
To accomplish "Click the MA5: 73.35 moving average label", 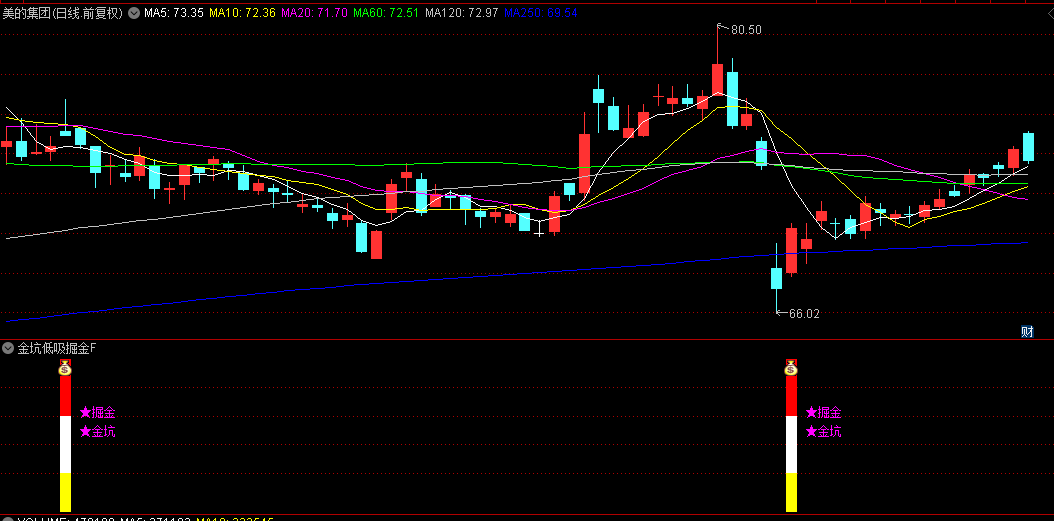I will click(174, 13).
